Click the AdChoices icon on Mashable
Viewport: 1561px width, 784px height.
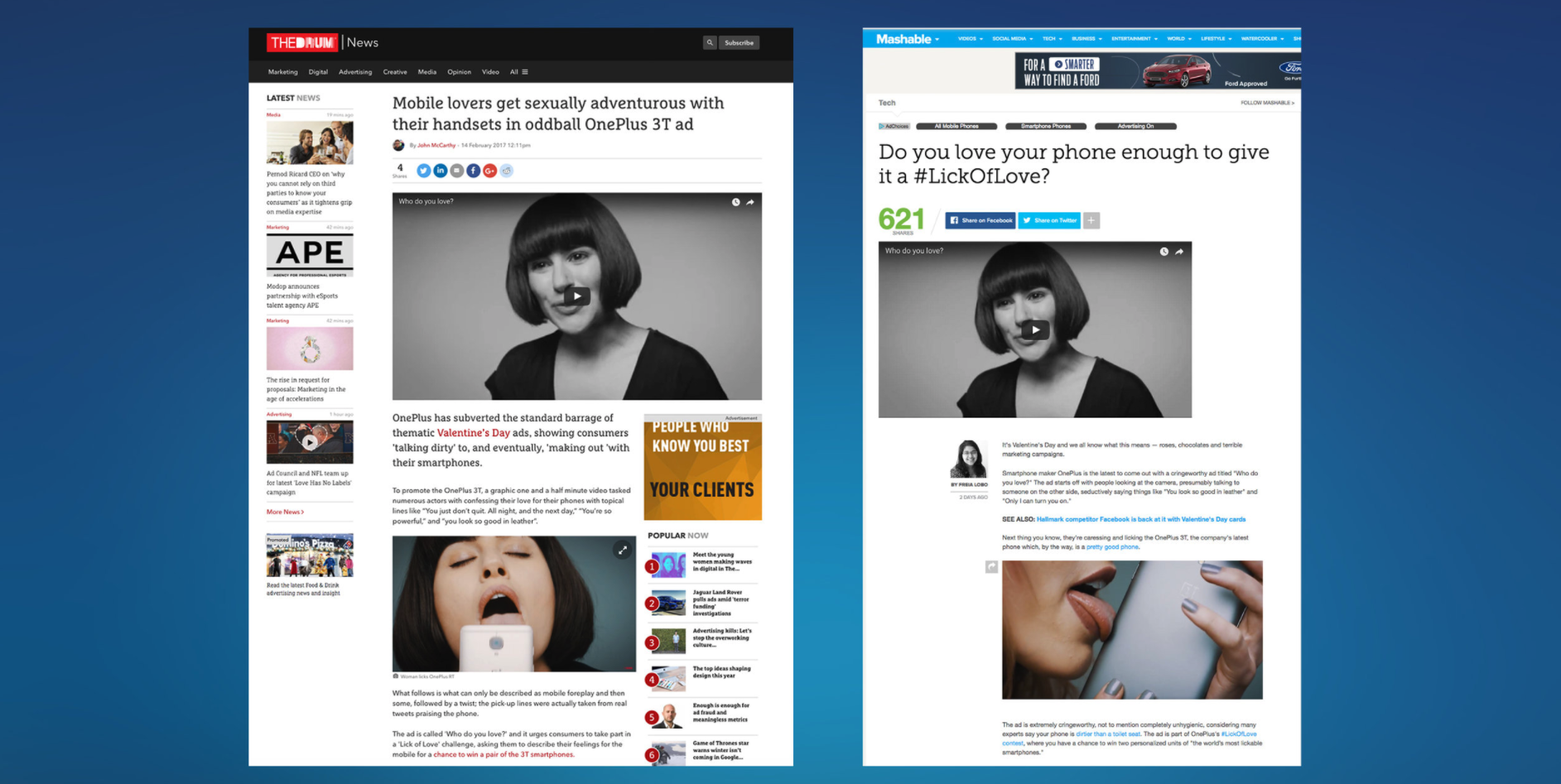tap(894, 127)
